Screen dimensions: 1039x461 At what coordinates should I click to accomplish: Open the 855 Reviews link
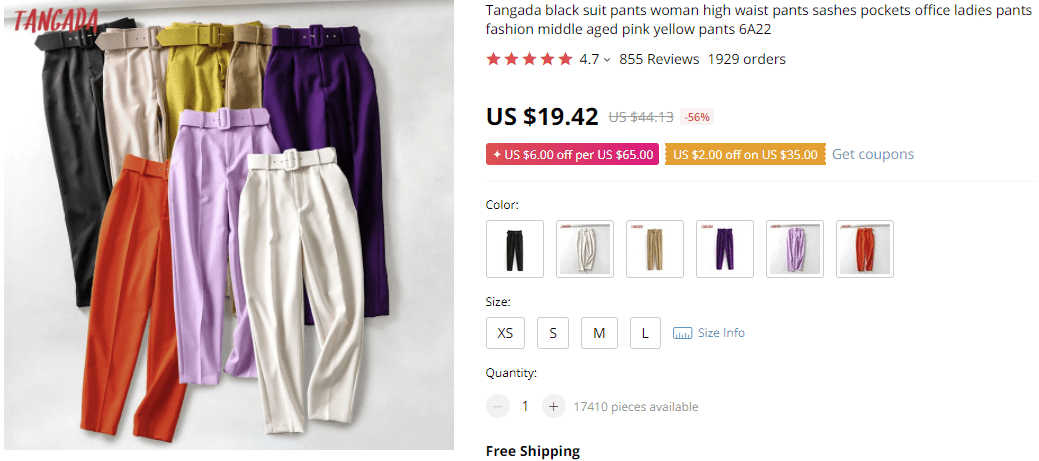tap(659, 59)
